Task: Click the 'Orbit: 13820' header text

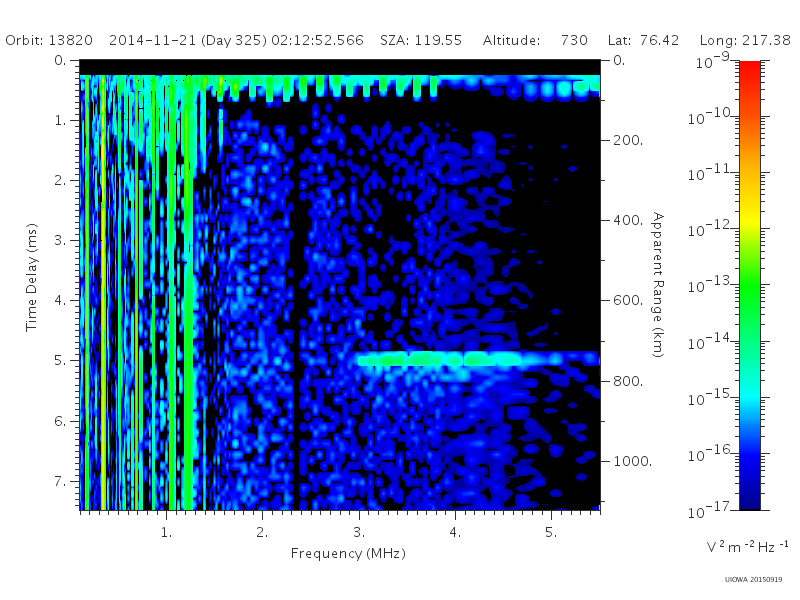Action: point(49,40)
